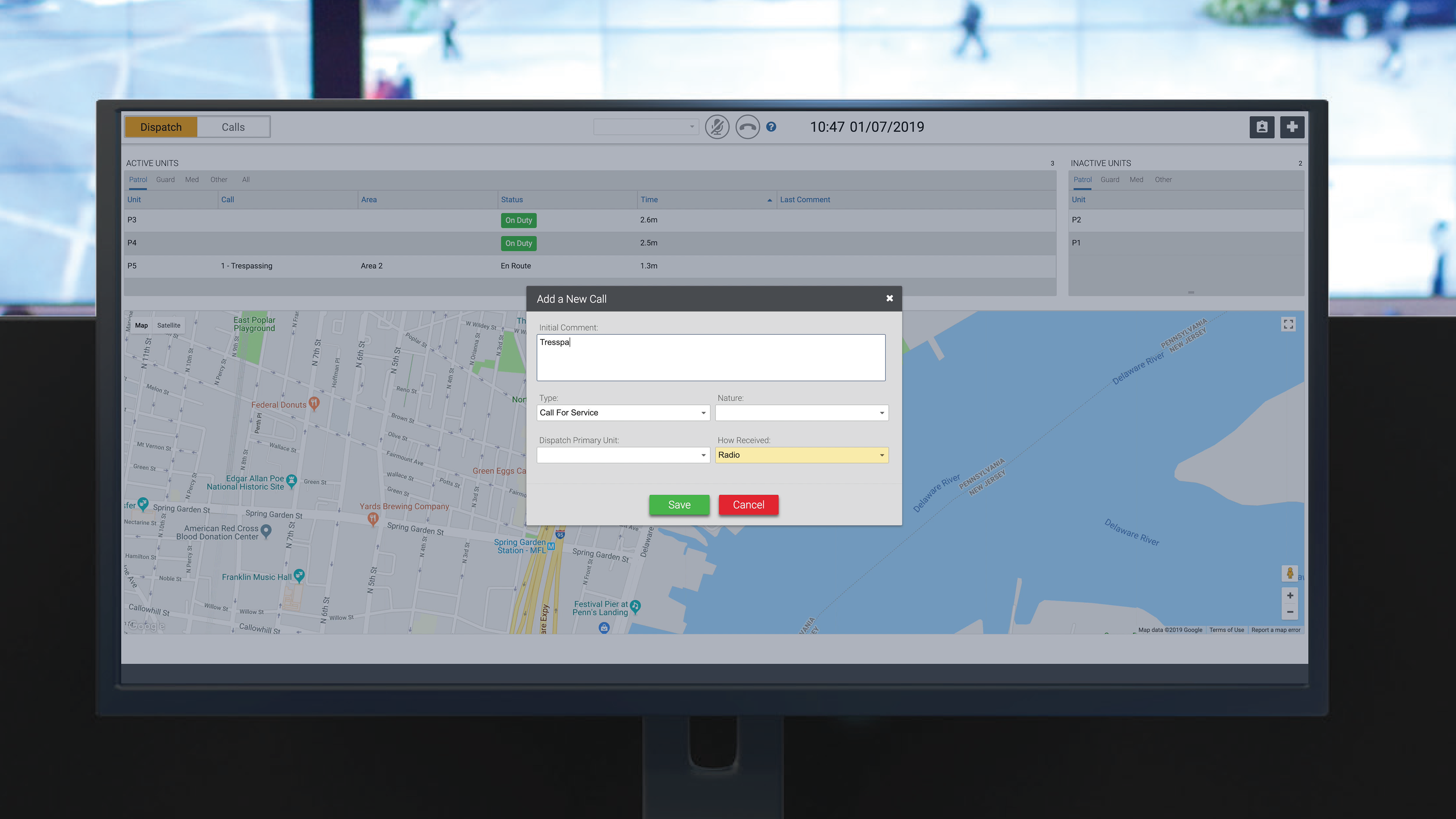Click the hang up phone icon
This screenshot has height=819, width=1456.
coord(747,127)
